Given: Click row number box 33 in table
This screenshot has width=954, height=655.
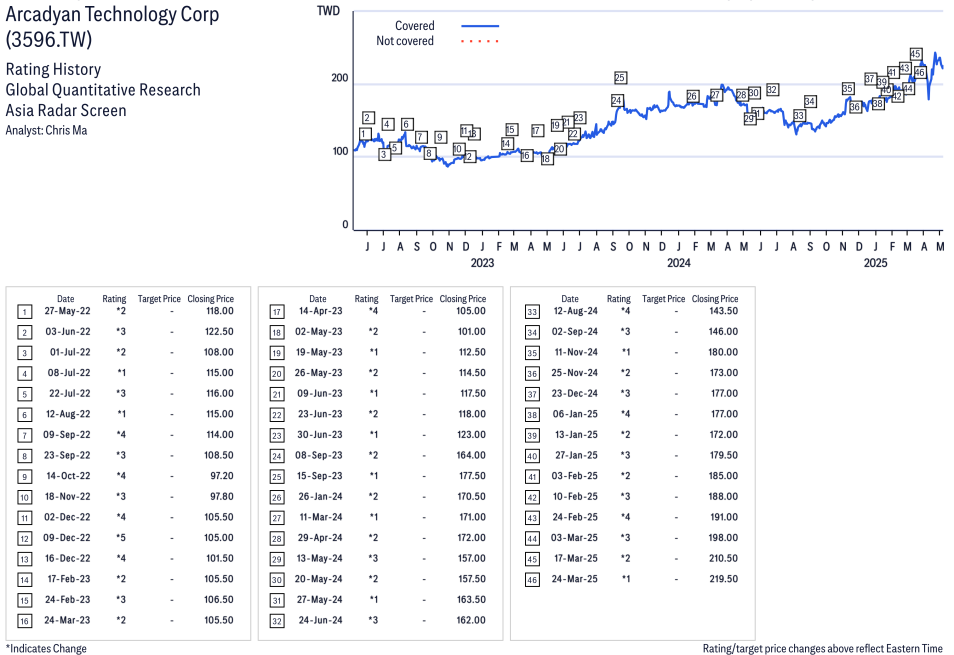Looking at the screenshot, I should [532, 312].
